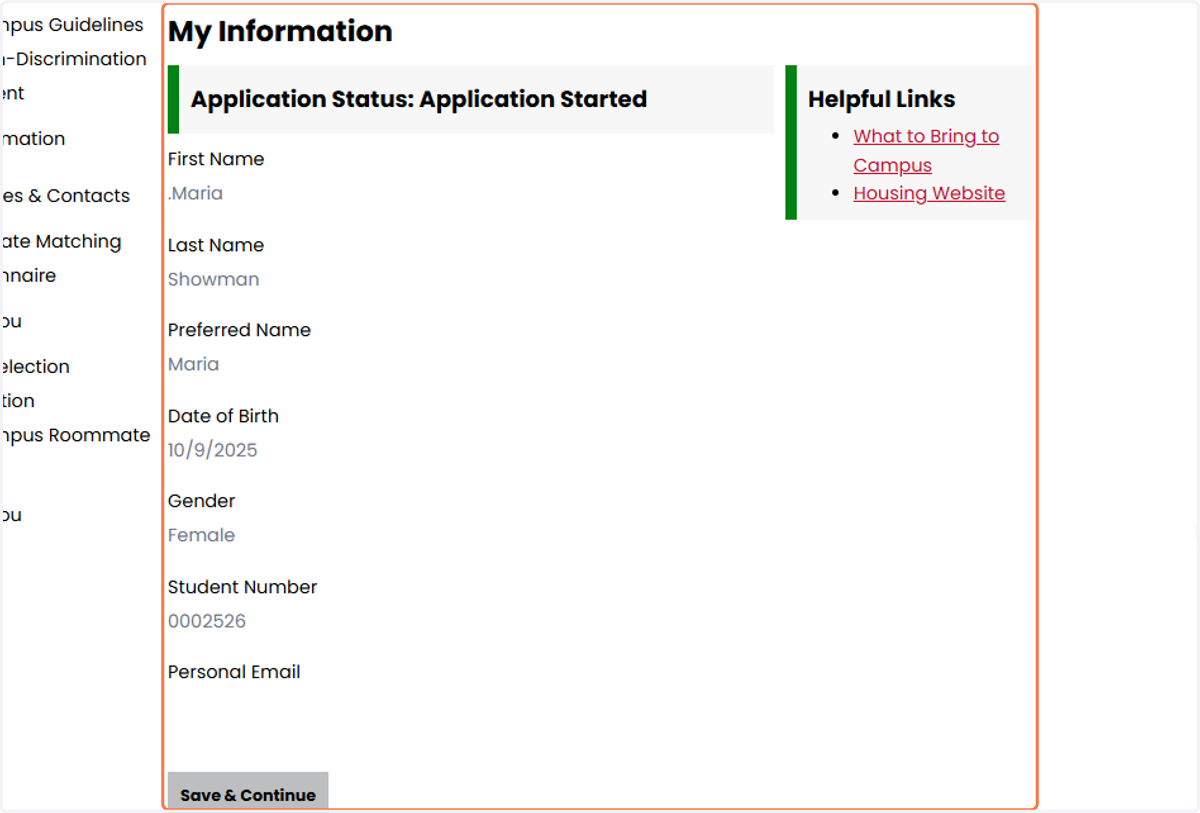
Task: Click the Helpful Links heading
Action: point(881,99)
